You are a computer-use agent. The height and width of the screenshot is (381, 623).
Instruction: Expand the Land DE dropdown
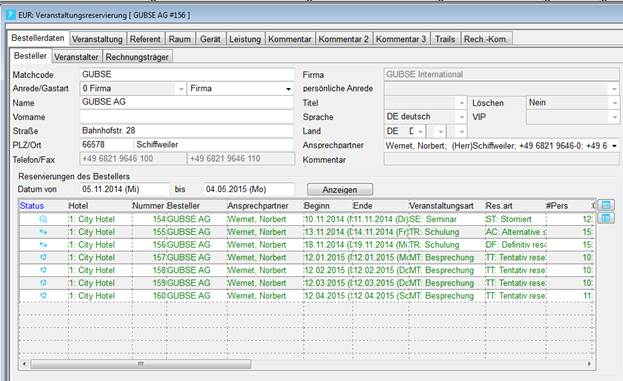click(420, 131)
